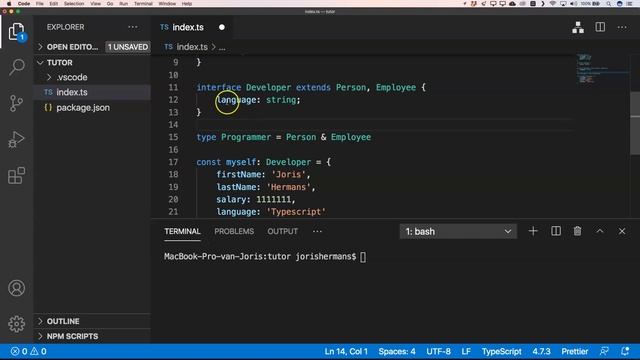
Task: Open the Selection menu
Action: pyautogui.click(x=74, y=4)
